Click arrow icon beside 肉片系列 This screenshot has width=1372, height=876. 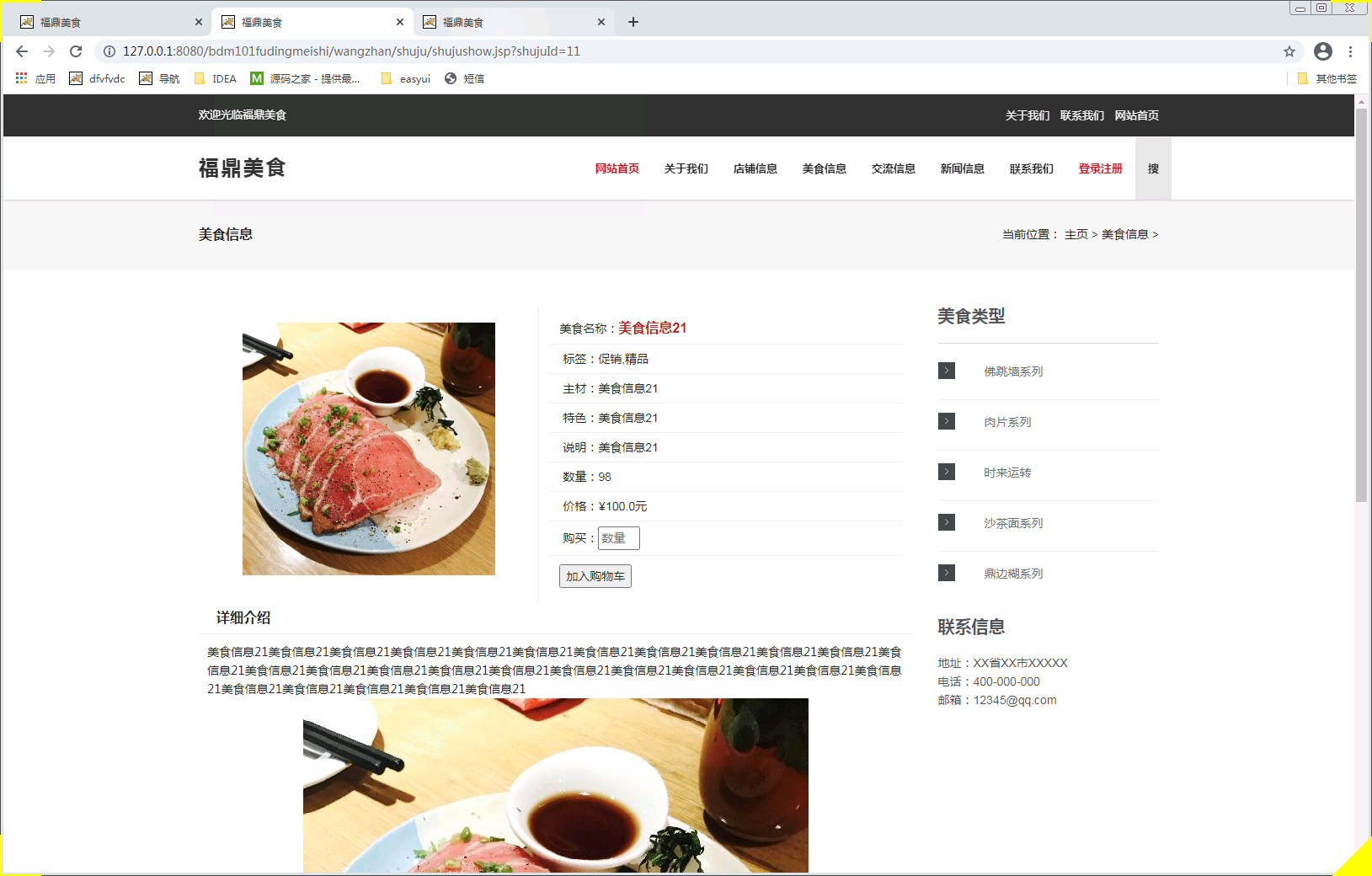click(947, 421)
